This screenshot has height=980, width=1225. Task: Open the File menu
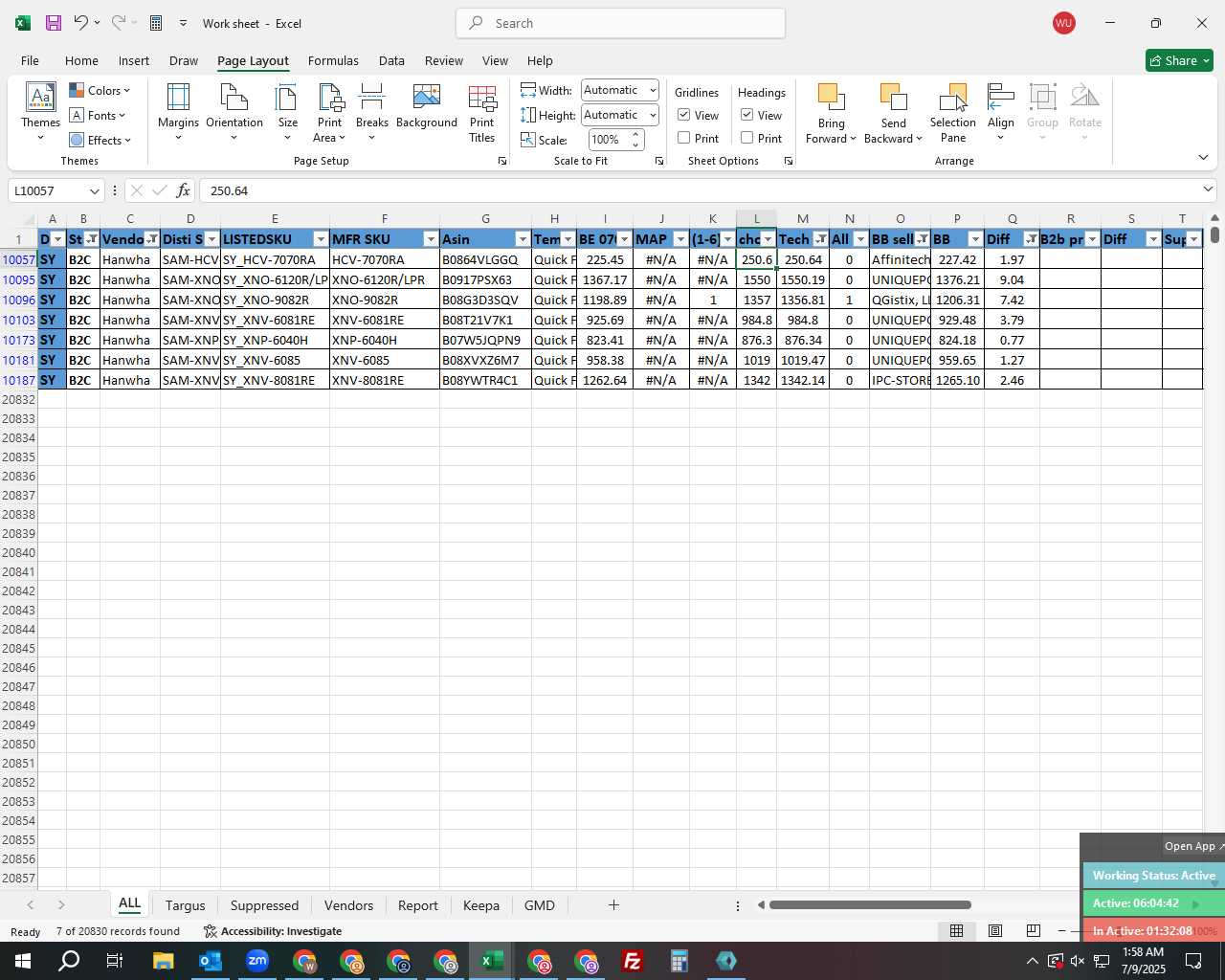[30, 60]
